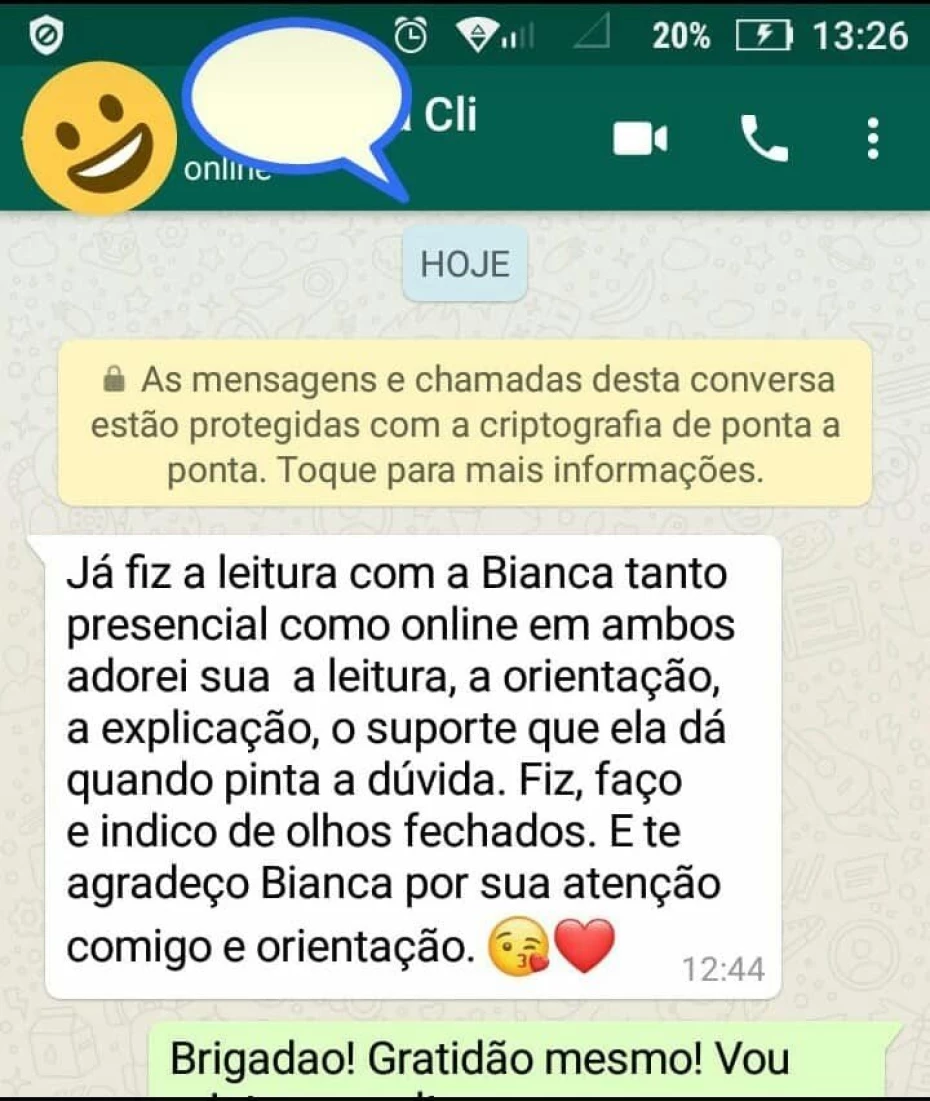
Task: Tap the online status text
Action: (227, 171)
